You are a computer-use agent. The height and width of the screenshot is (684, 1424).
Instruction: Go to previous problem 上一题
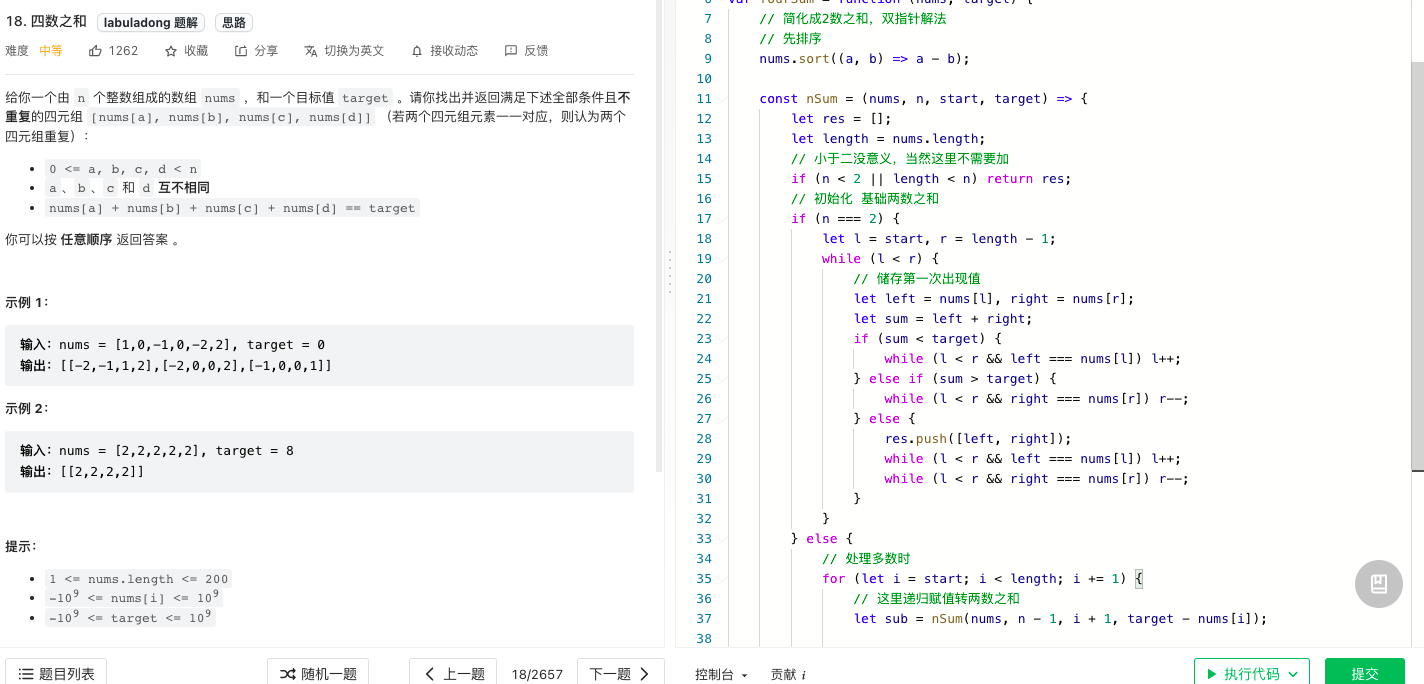coord(455,673)
